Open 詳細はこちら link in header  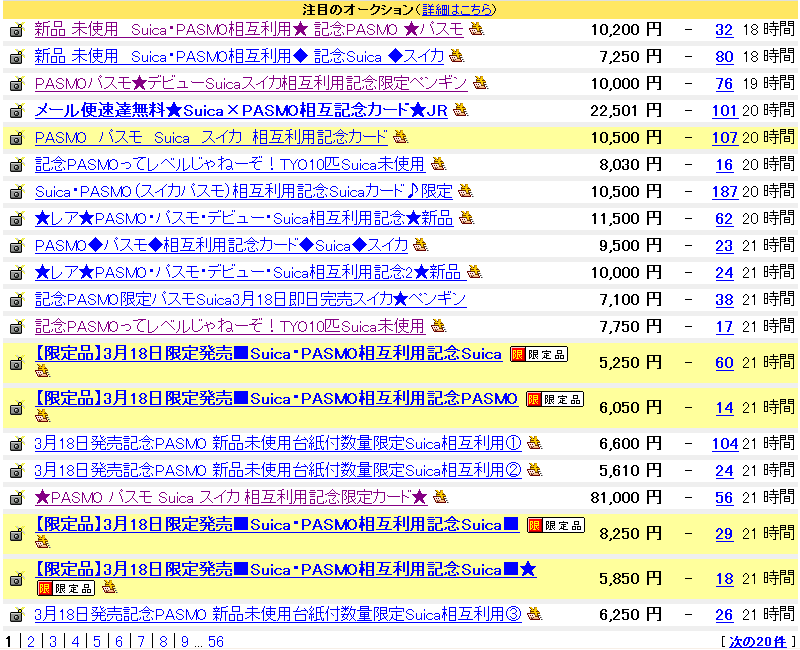point(457,9)
